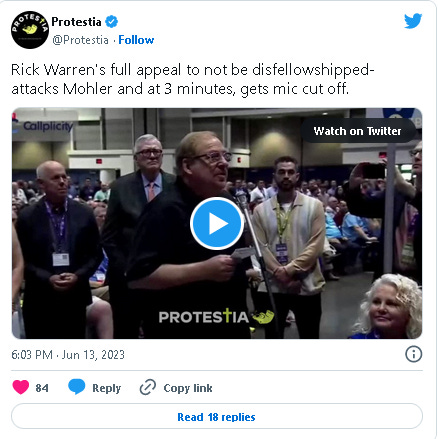438x439 pixels.
Task: Click the PROTESTIA watermark in video
Action: 216,316
